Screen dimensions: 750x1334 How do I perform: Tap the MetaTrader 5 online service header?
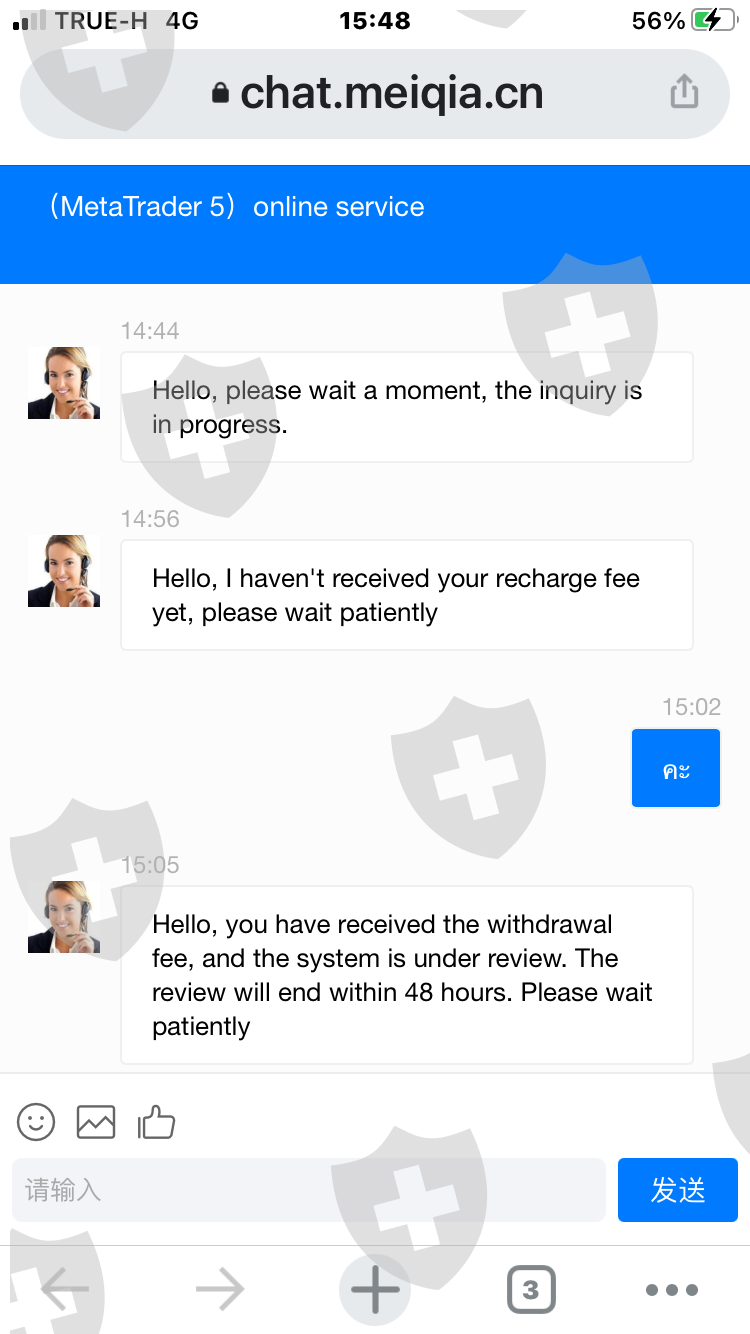pos(238,207)
